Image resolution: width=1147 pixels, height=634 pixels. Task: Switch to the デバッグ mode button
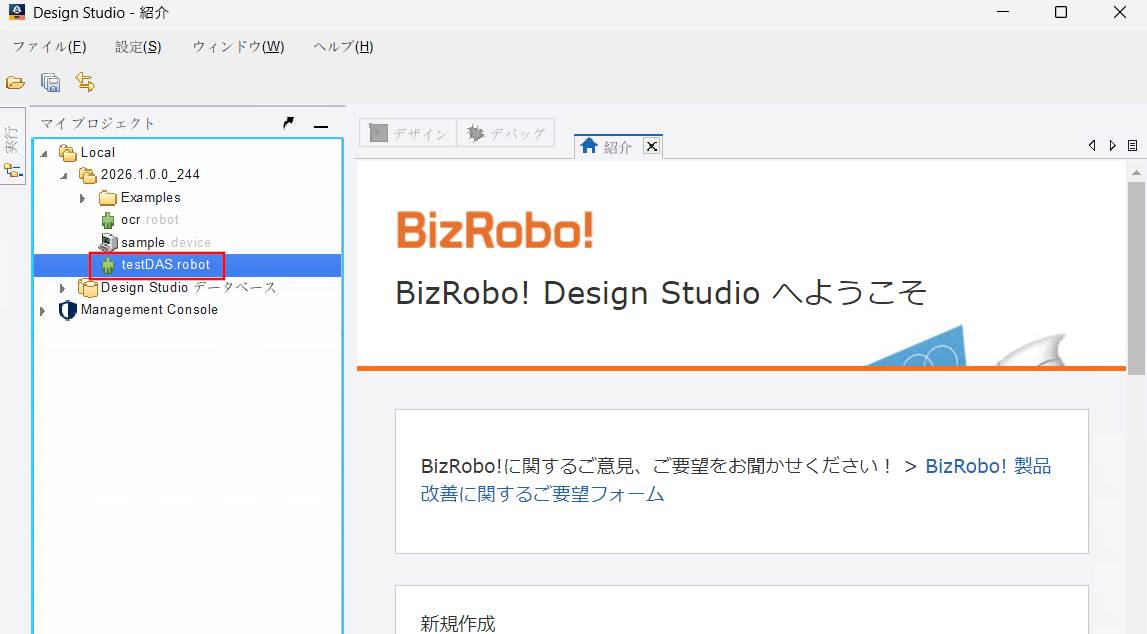[x=506, y=133]
